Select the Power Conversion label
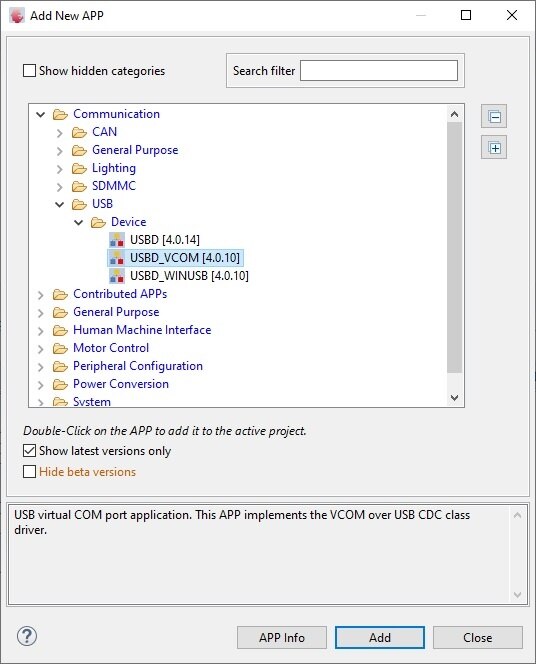This screenshot has height=664, width=536. [121, 384]
